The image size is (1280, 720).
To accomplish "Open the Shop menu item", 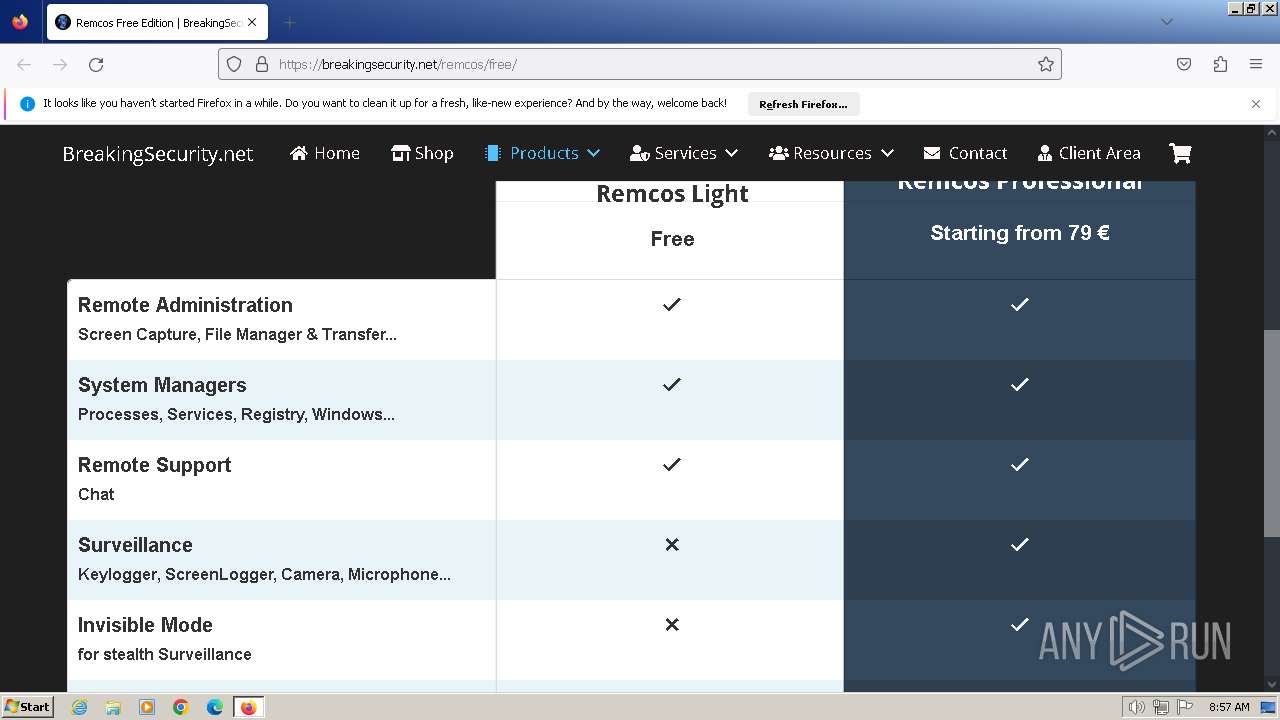I will pos(422,153).
